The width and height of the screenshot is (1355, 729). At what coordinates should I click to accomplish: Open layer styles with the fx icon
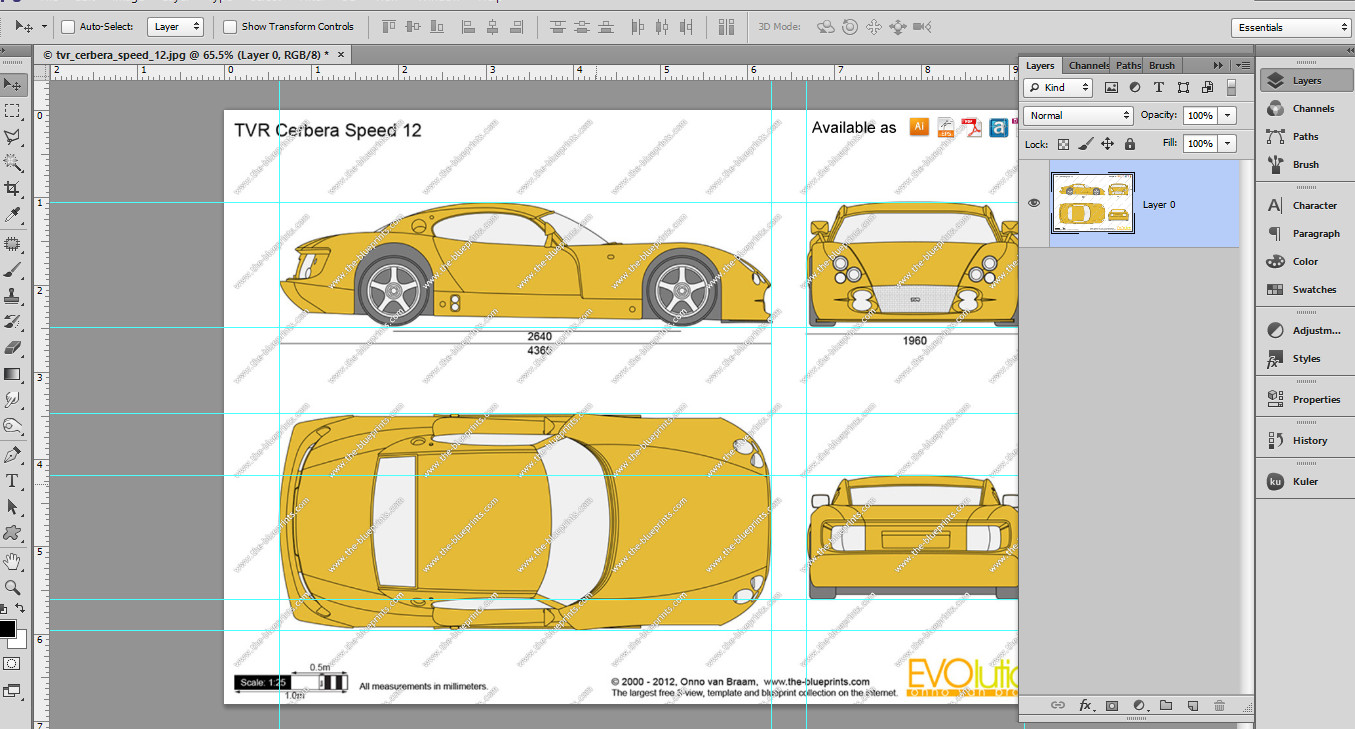(1085, 705)
